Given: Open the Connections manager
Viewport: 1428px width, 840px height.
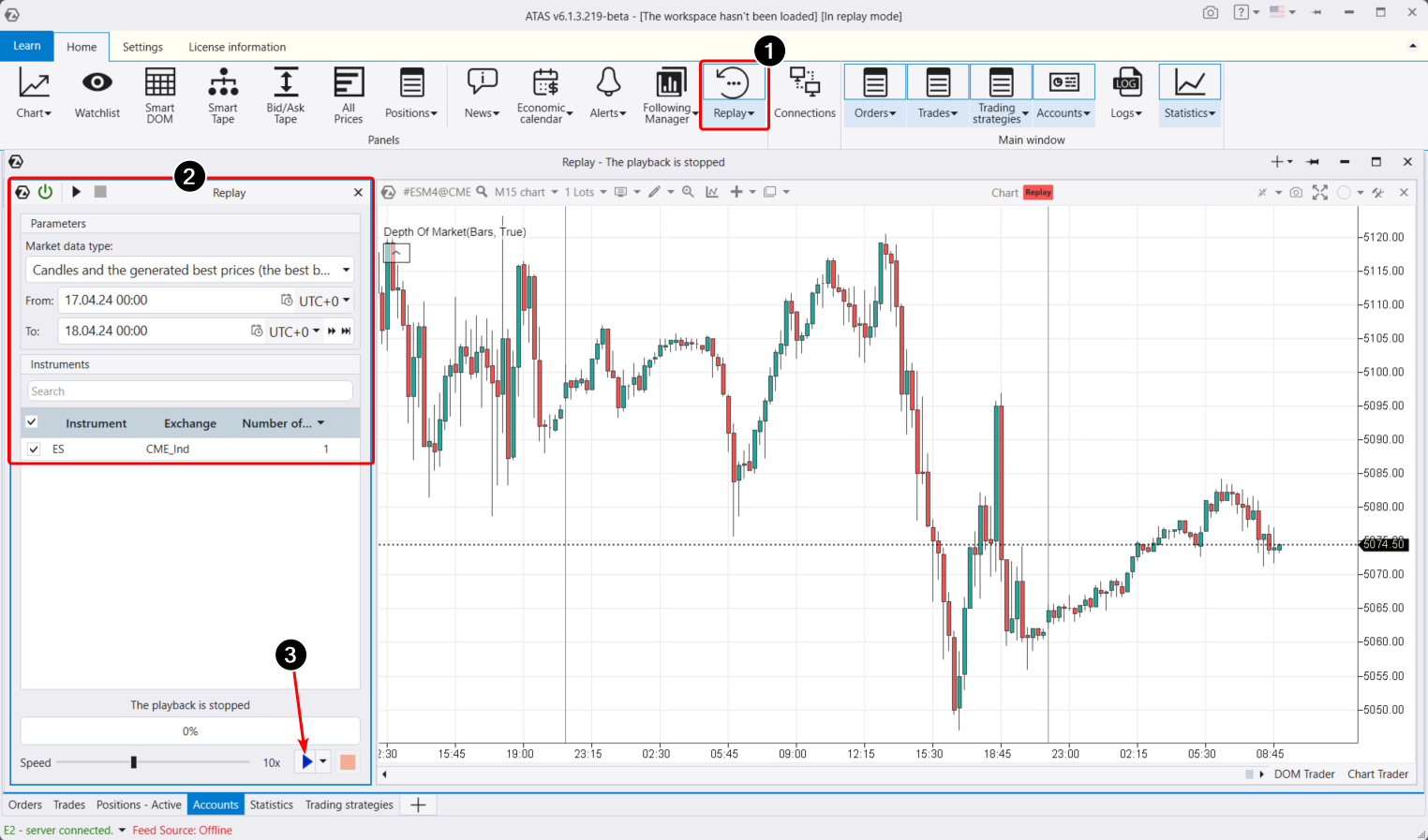Looking at the screenshot, I should pyautogui.click(x=804, y=94).
